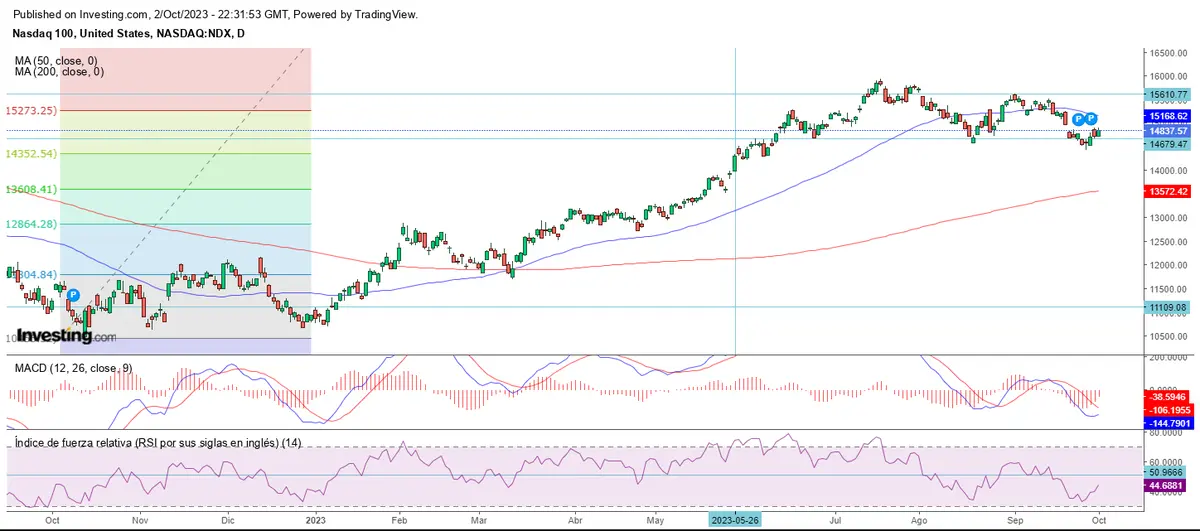Click the 14679.47 horizontal line price label
This screenshot has width=1200, height=531.
tap(1168, 144)
